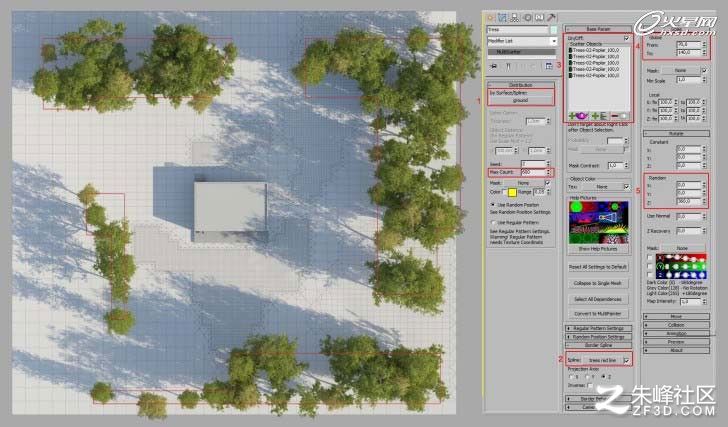Viewport: 728px width, 427px height.
Task: Click the object color swatch beside the Trees name
Action: point(553,30)
